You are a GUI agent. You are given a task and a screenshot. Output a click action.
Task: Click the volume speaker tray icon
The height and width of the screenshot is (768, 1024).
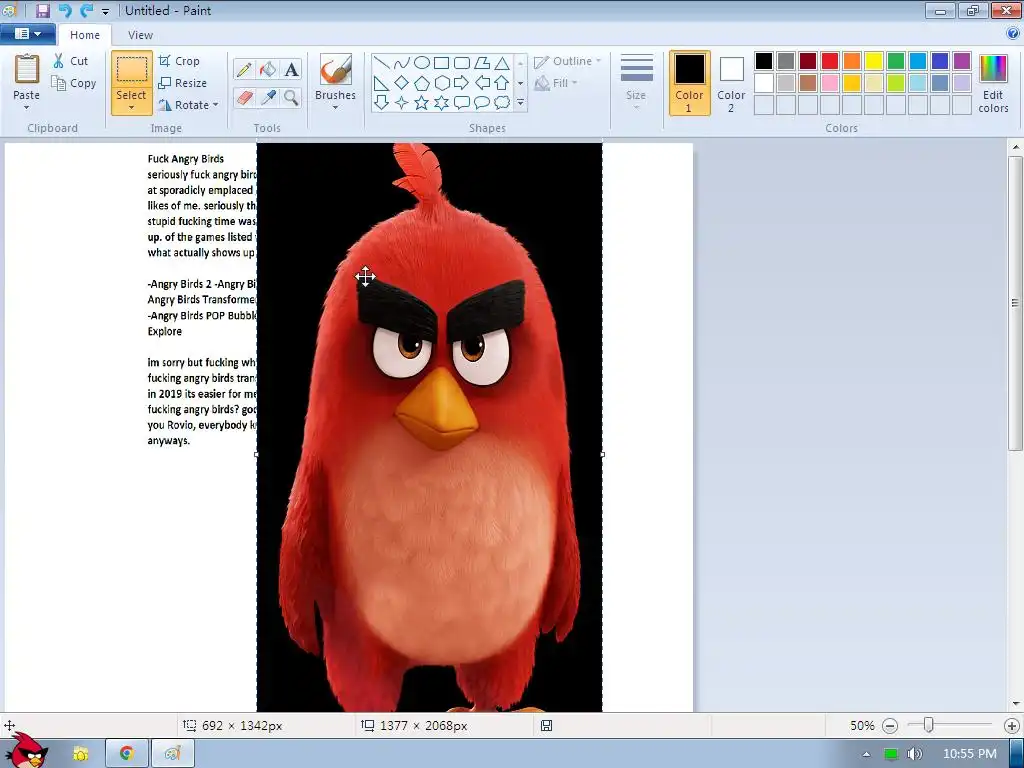pos(914,754)
